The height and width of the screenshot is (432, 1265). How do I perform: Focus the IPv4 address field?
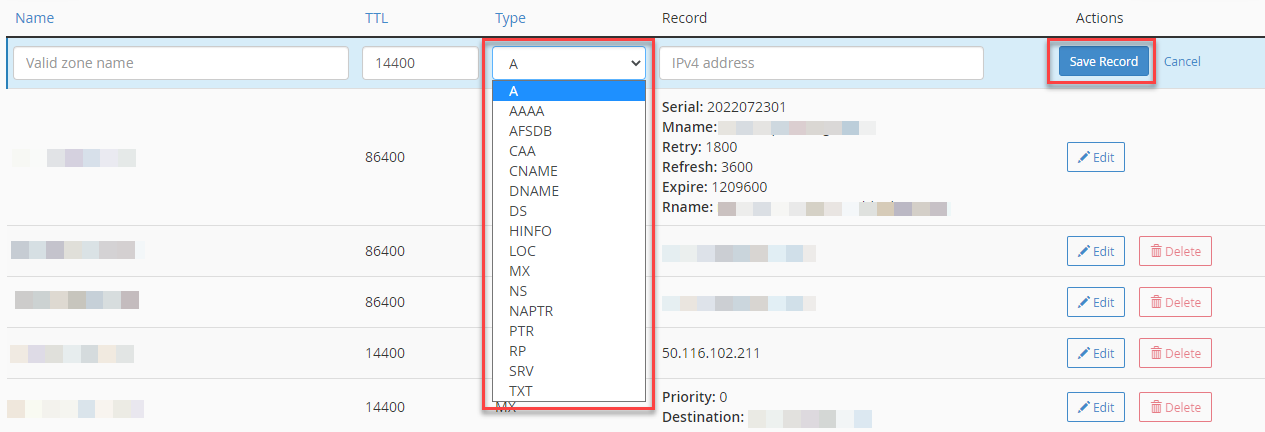pyautogui.click(x=821, y=63)
